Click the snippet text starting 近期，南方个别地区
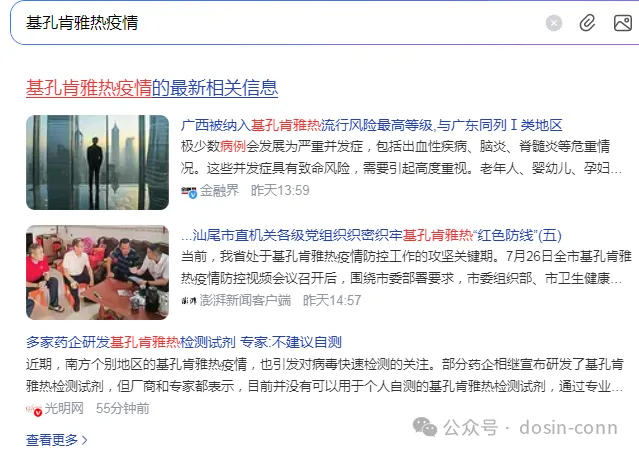The height and width of the screenshot is (454, 639). tap(325, 375)
